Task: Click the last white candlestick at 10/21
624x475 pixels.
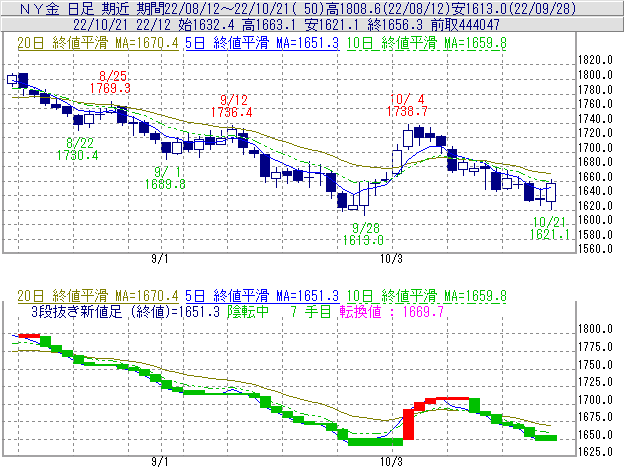Action: pos(551,192)
